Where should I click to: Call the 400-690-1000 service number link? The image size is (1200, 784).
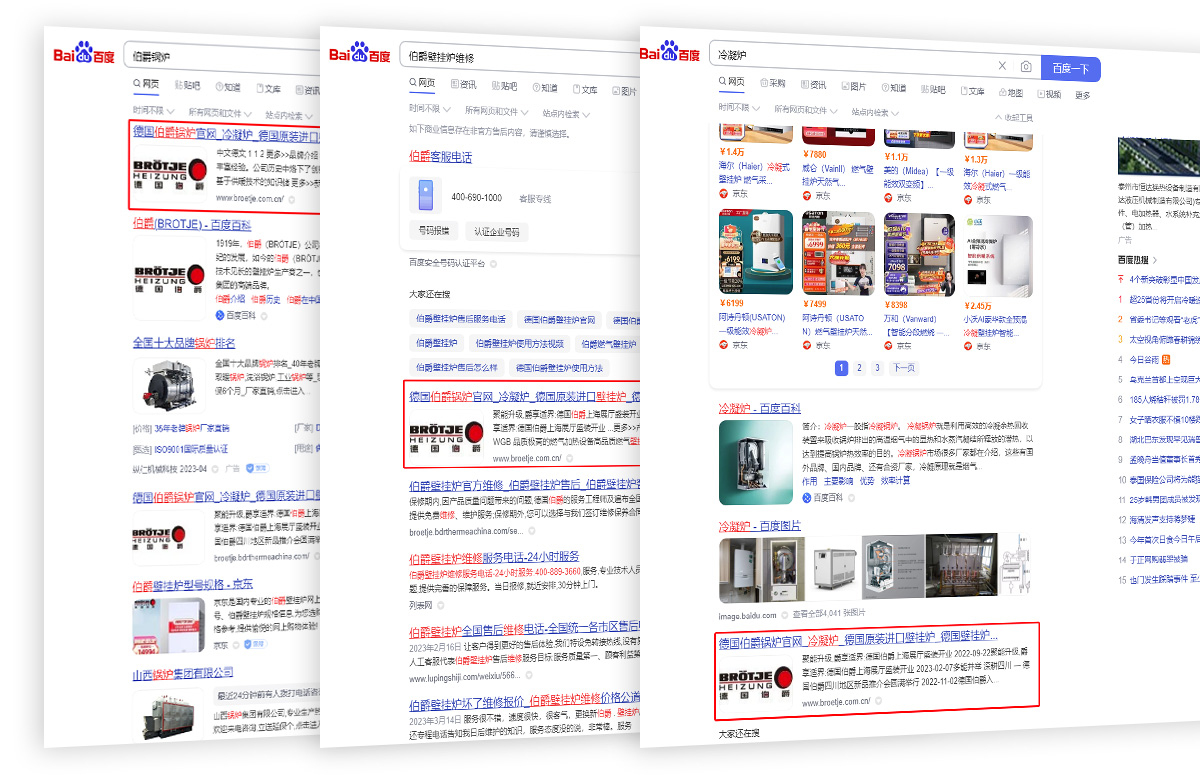point(477,197)
